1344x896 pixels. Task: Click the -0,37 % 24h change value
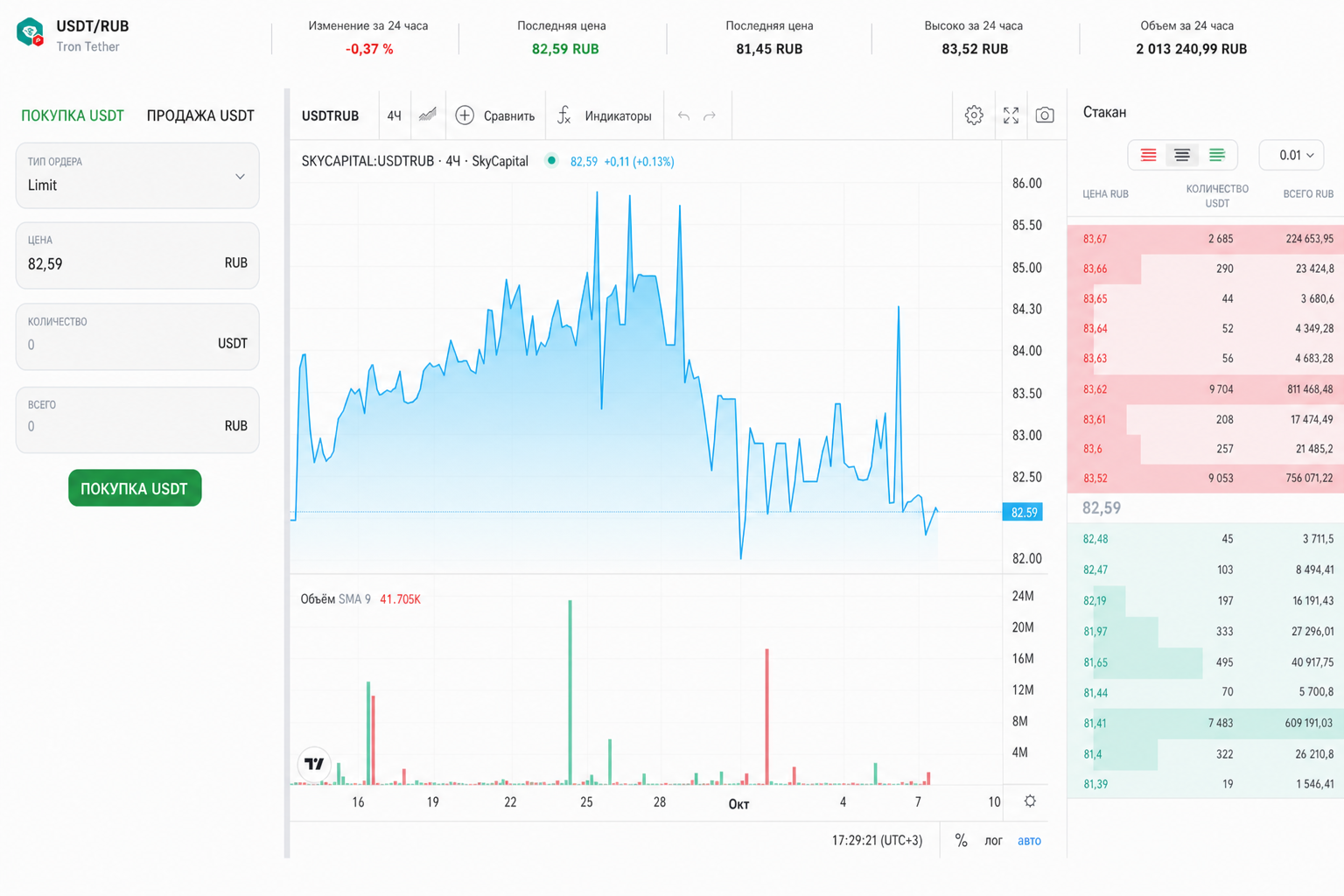pos(368,49)
